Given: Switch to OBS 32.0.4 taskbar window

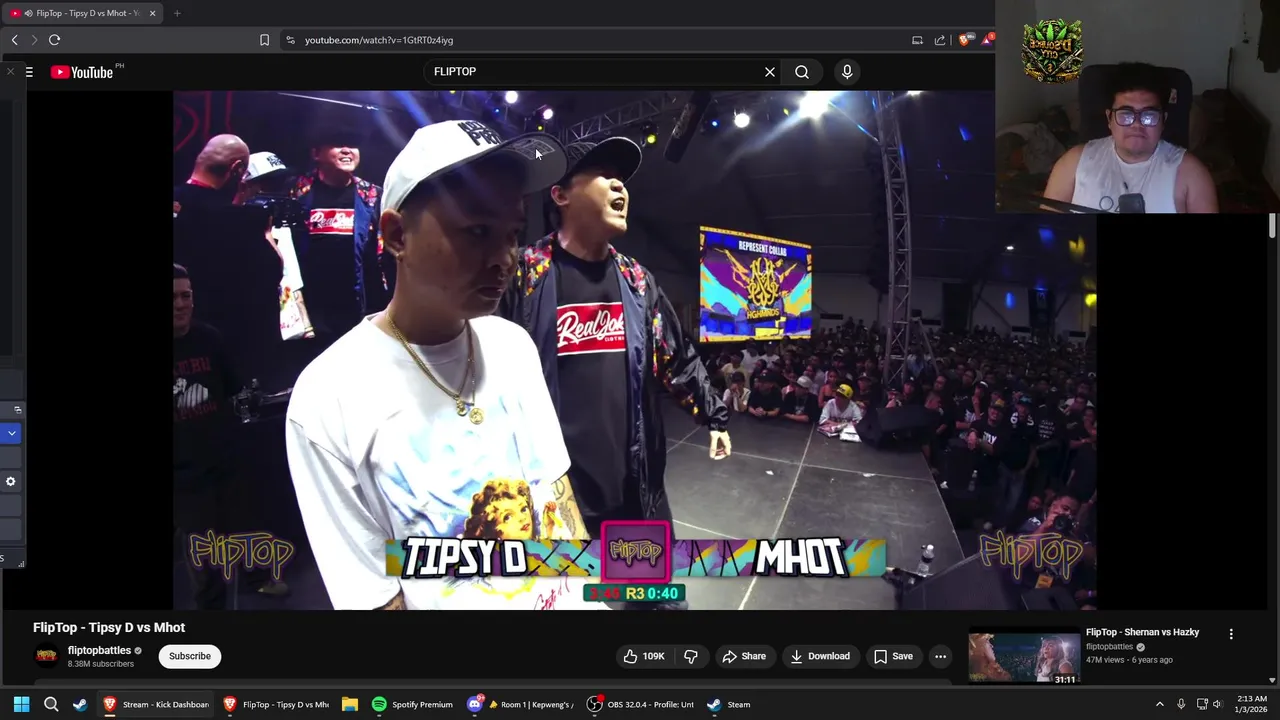Looking at the screenshot, I should (x=641, y=704).
